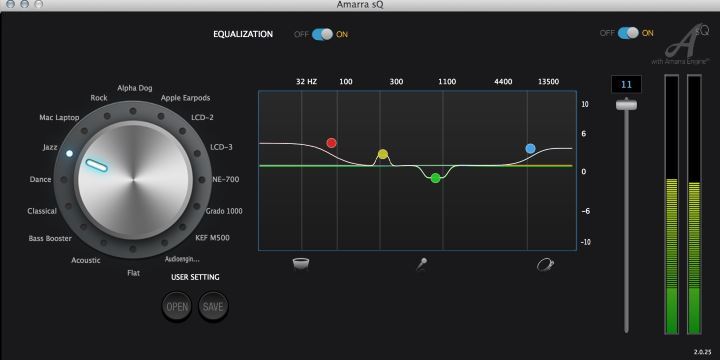
Task: Select the Jazz preset dot
Action: (69, 153)
